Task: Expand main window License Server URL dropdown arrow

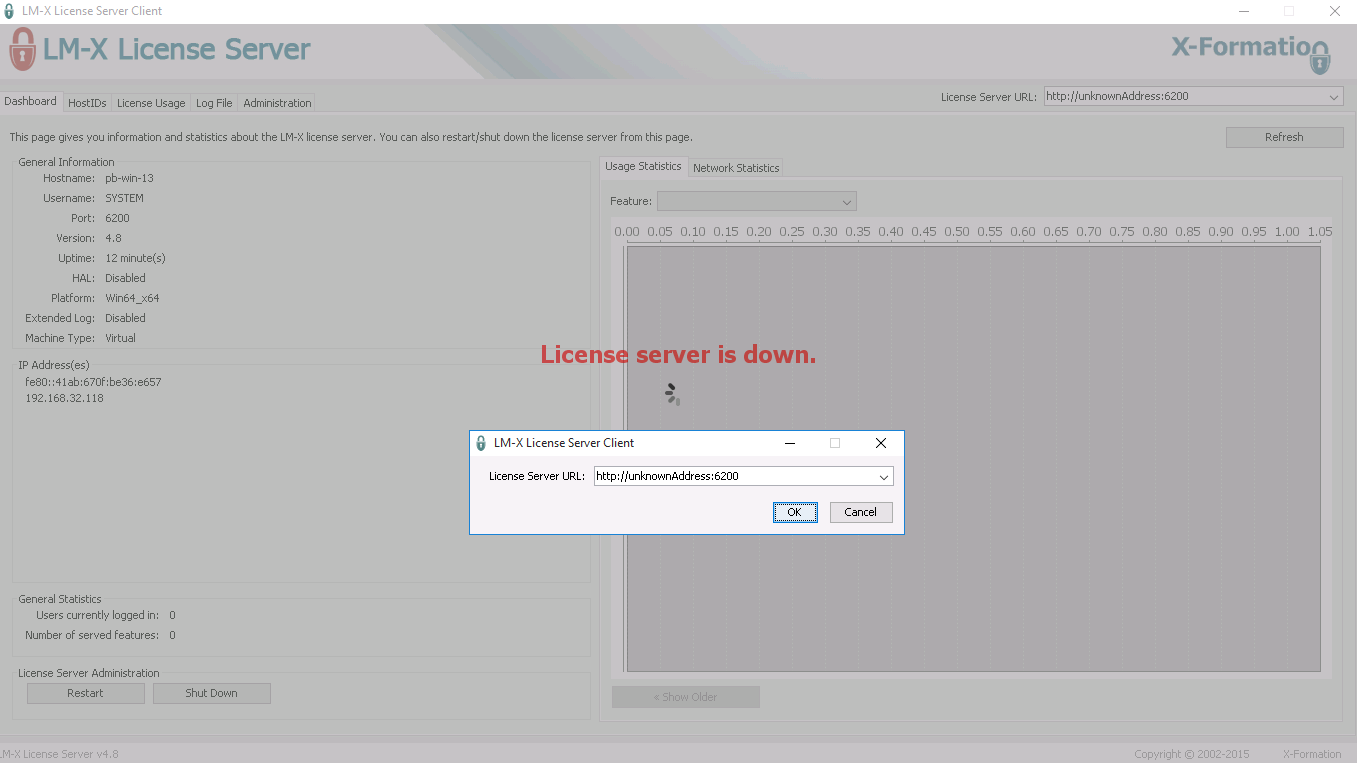Action: [x=1334, y=97]
